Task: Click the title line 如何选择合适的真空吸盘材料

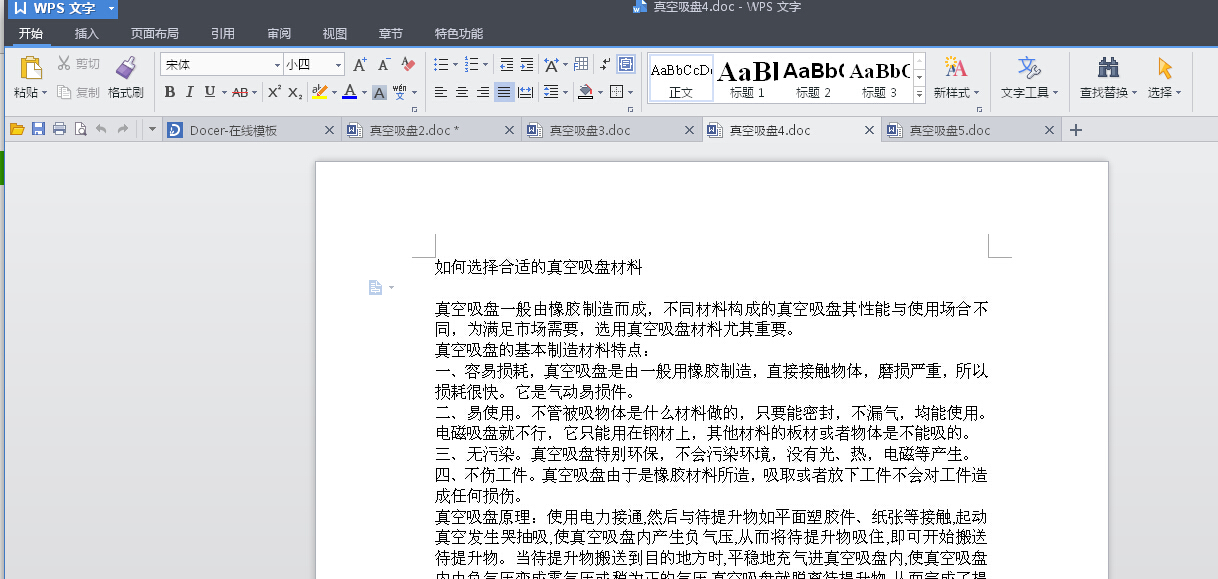Action: point(538,267)
